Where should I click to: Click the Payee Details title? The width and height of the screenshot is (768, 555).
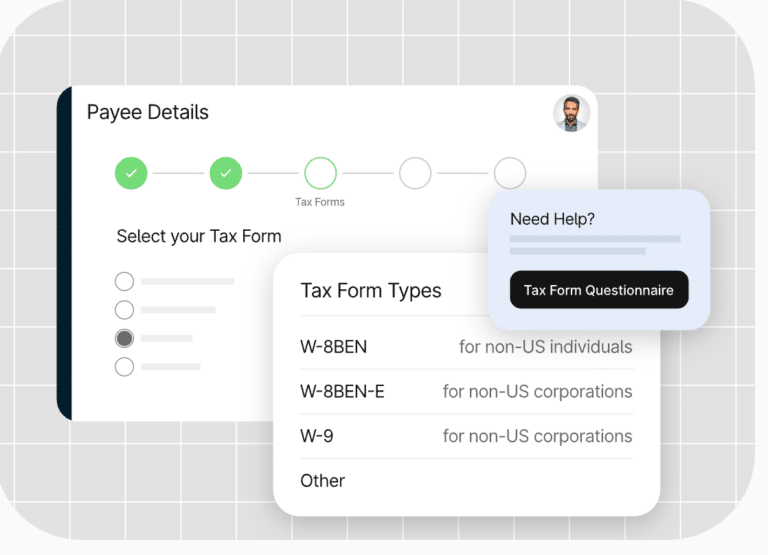click(148, 112)
